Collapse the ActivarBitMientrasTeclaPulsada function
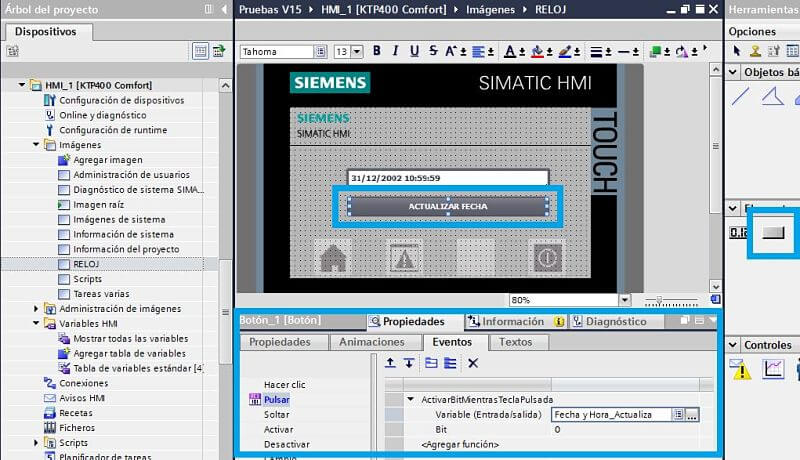Image resolution: width=800 pixels, height=460 pixels. coord(410,399)
